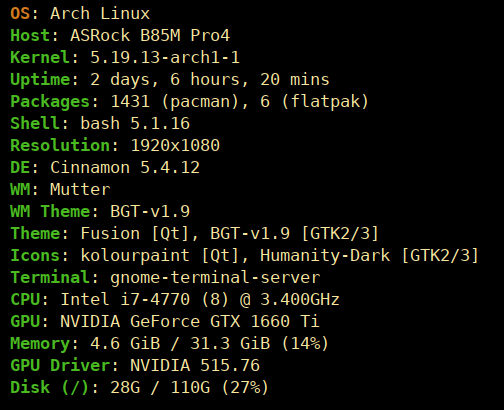Click the Uptime label
Screen dimensions: 504x410
(40, 80)
